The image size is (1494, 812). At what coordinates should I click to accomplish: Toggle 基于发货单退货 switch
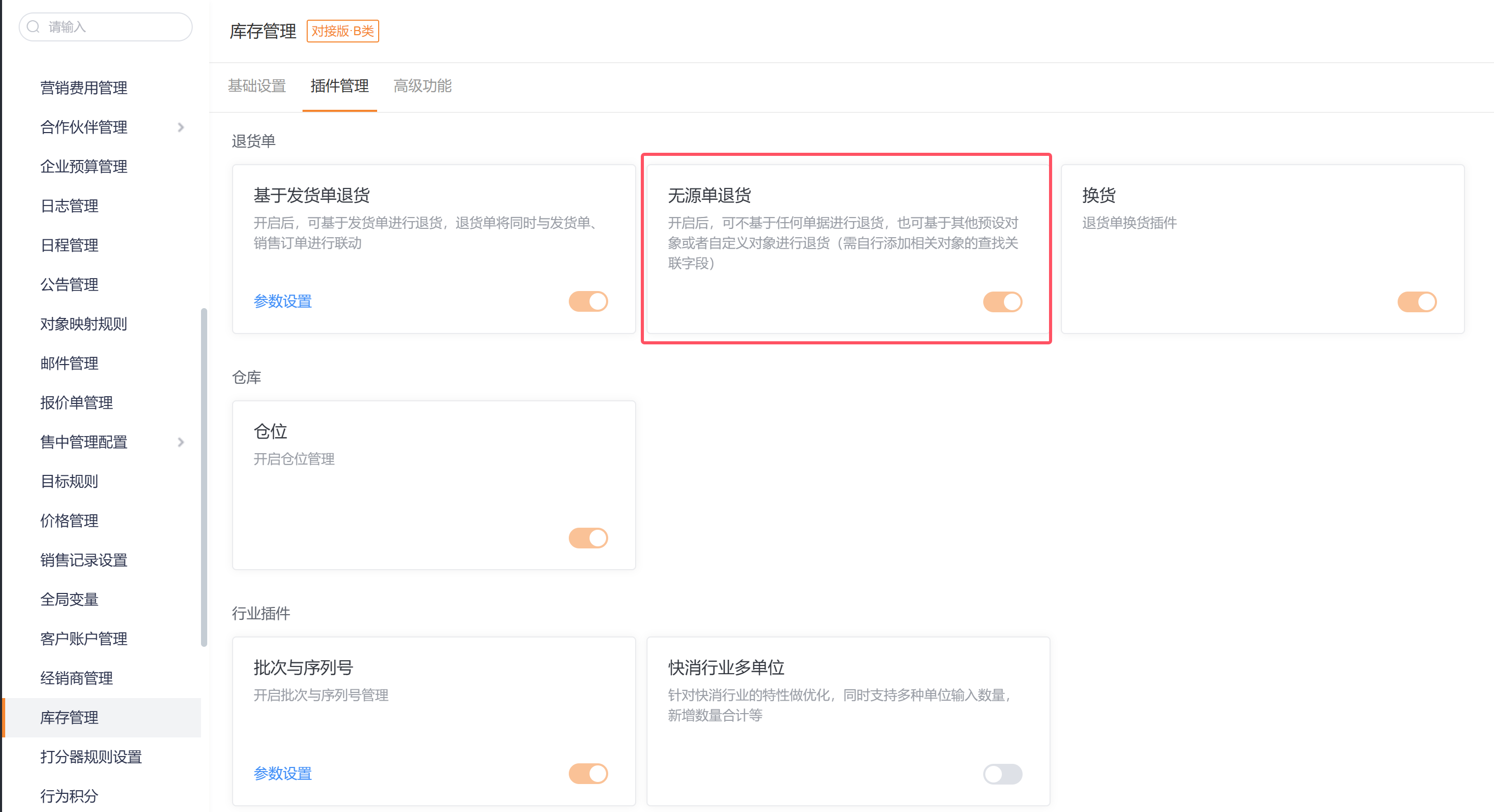(x=588, y=301)
